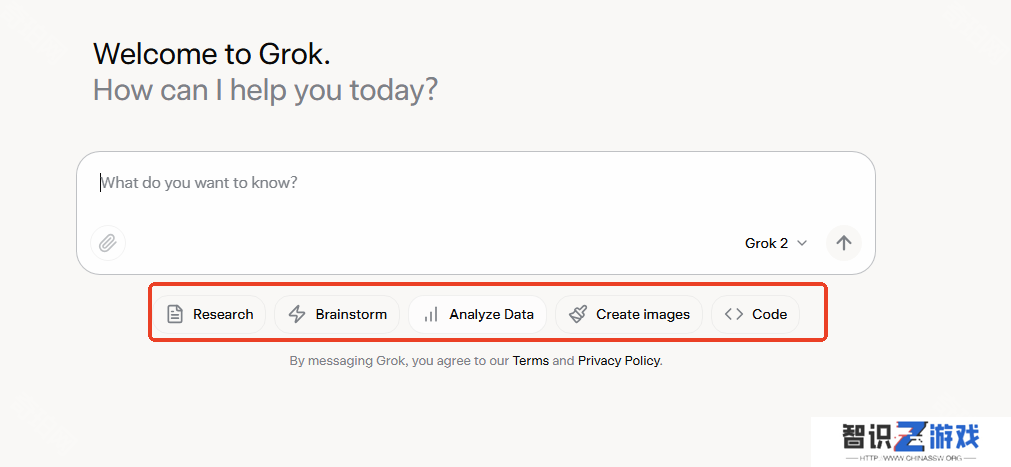Click the bar chart Analyze Data icon
The image size is (1011, 467).
(431, 315)
